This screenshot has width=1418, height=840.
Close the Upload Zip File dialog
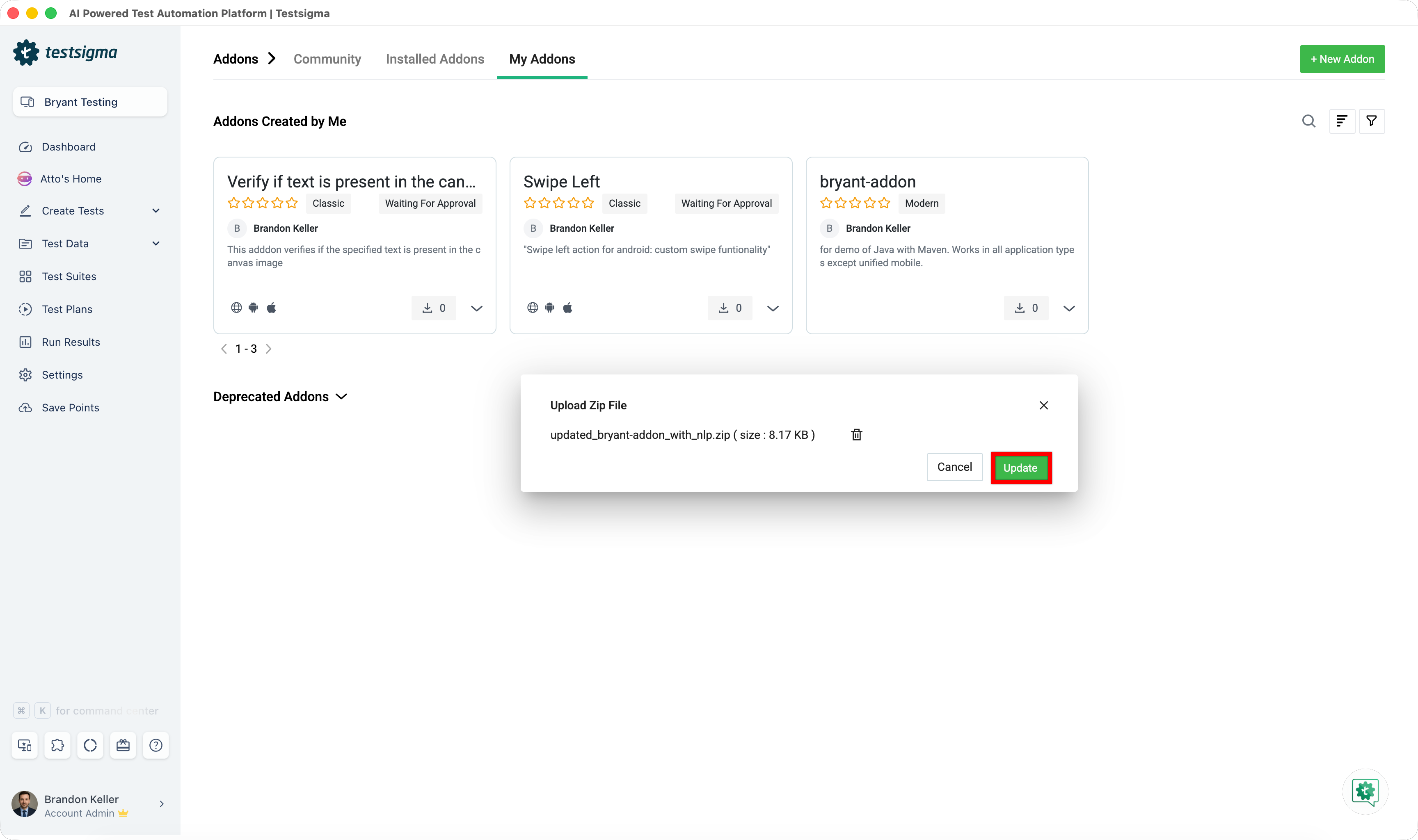click(1044, 405)
